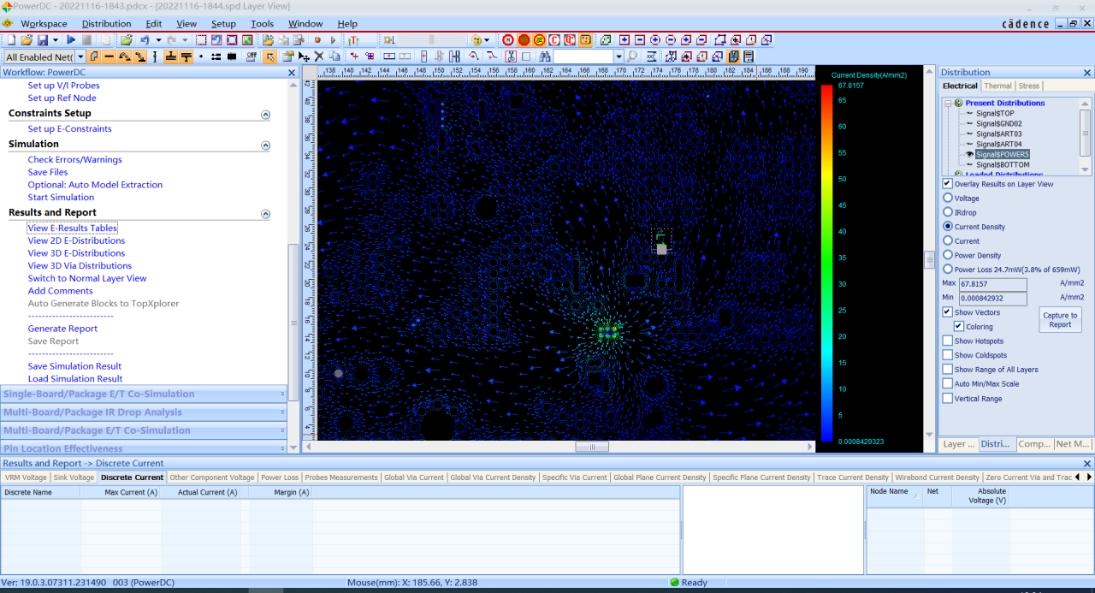Click the View 2D E-Distributions link
This screenshot has width=1095, height=593.
pos(76,240)
